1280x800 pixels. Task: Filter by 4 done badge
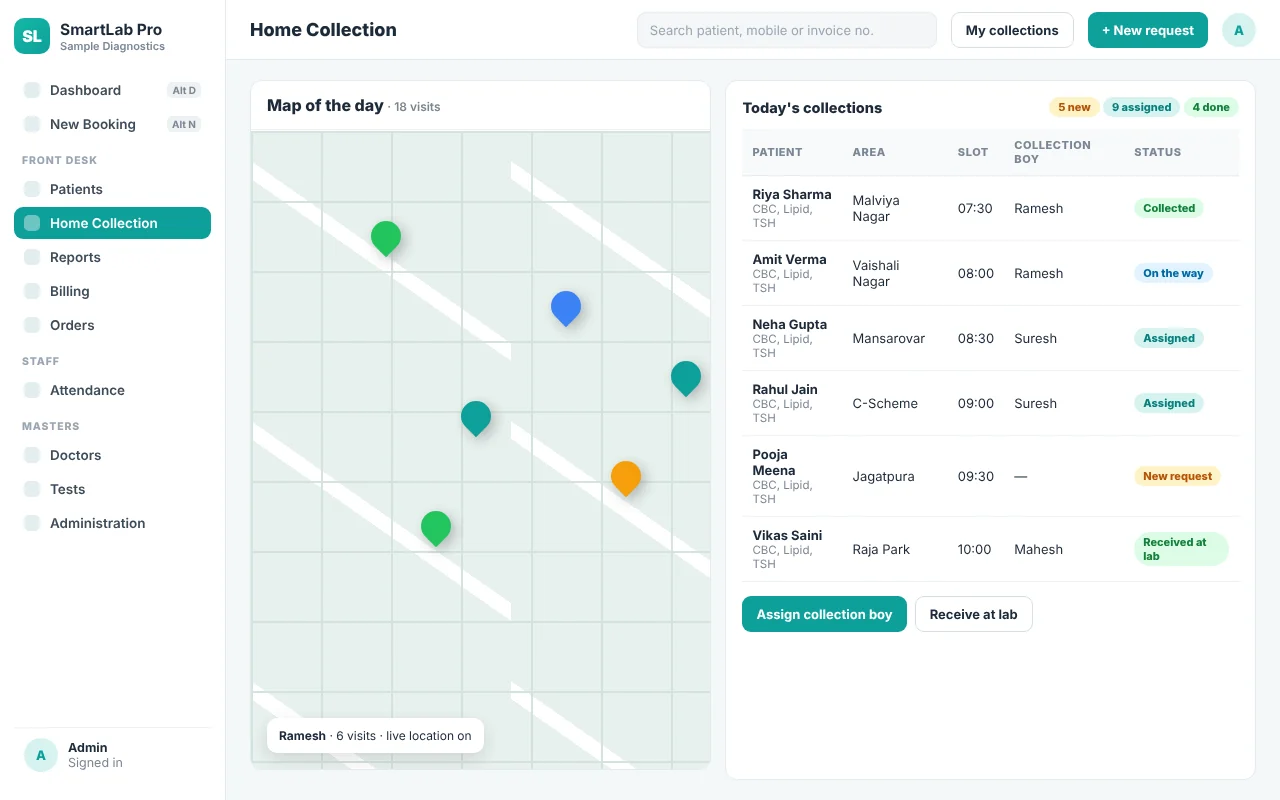[x=1211, y=107]
